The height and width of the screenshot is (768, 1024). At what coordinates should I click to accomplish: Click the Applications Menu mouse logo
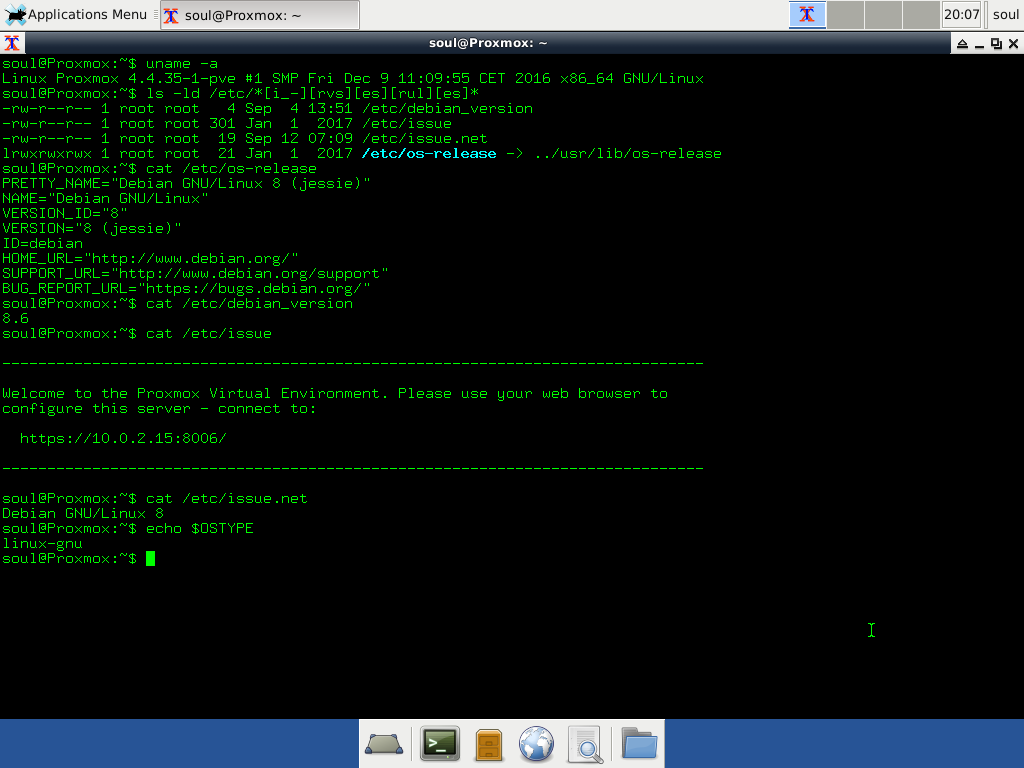[x=14, y=14]
